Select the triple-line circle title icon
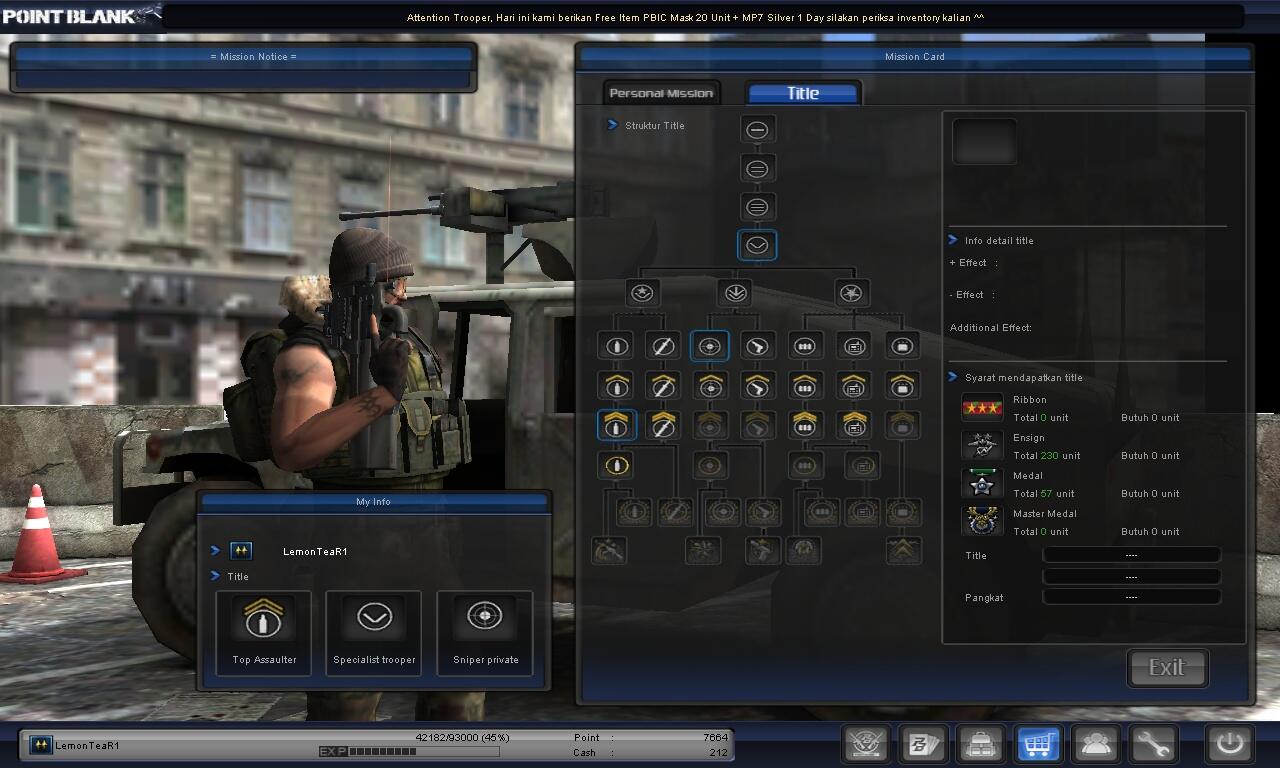Screen dimensions: 1280x768 pyautogui.click(x=757, y=207)
